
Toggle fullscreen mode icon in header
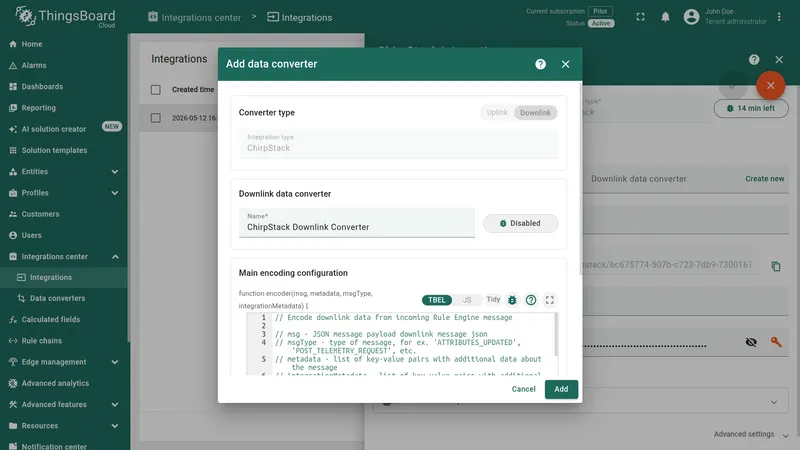(640, 17)
